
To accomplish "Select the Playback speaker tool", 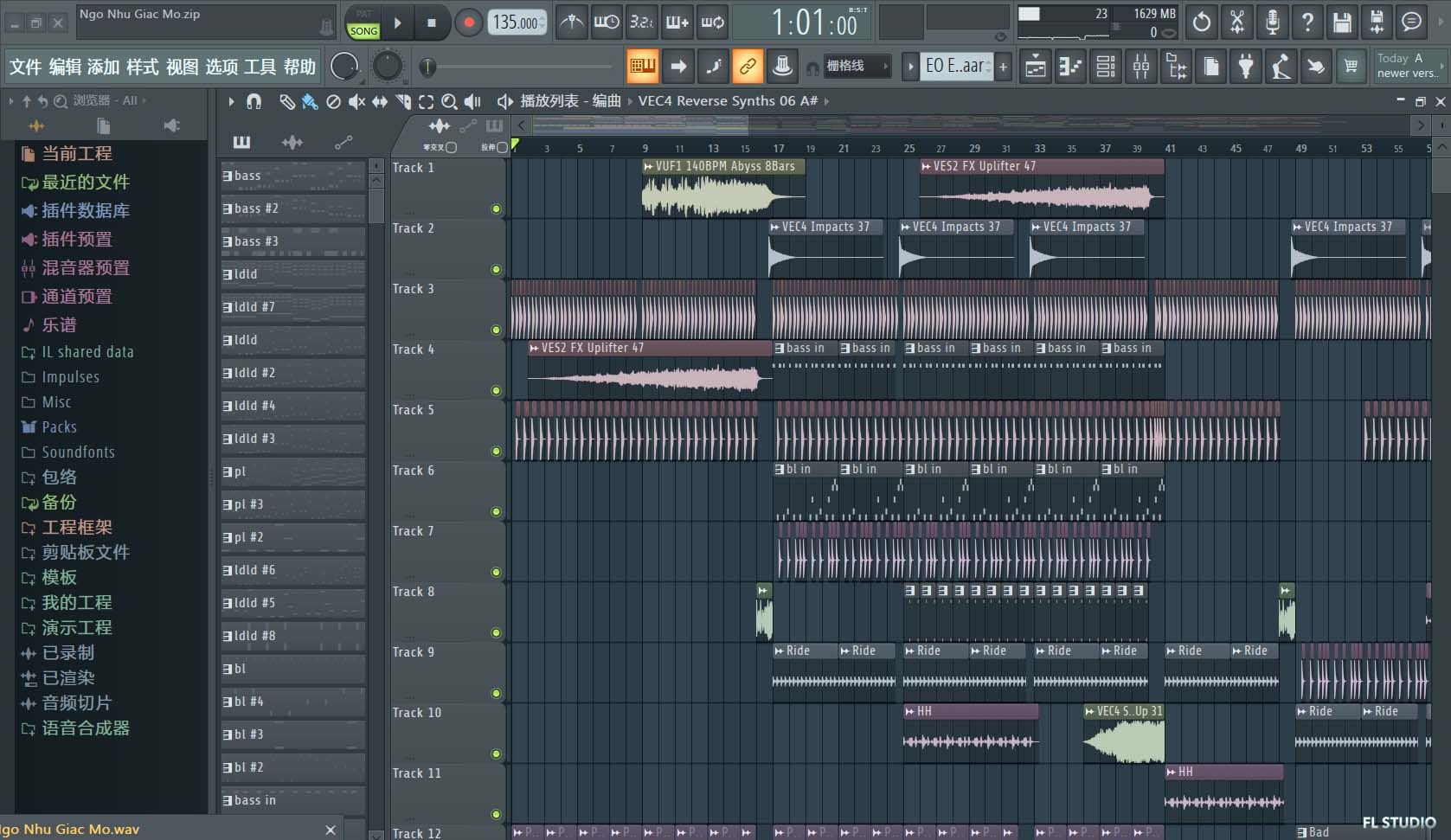I will coord(472,101).
